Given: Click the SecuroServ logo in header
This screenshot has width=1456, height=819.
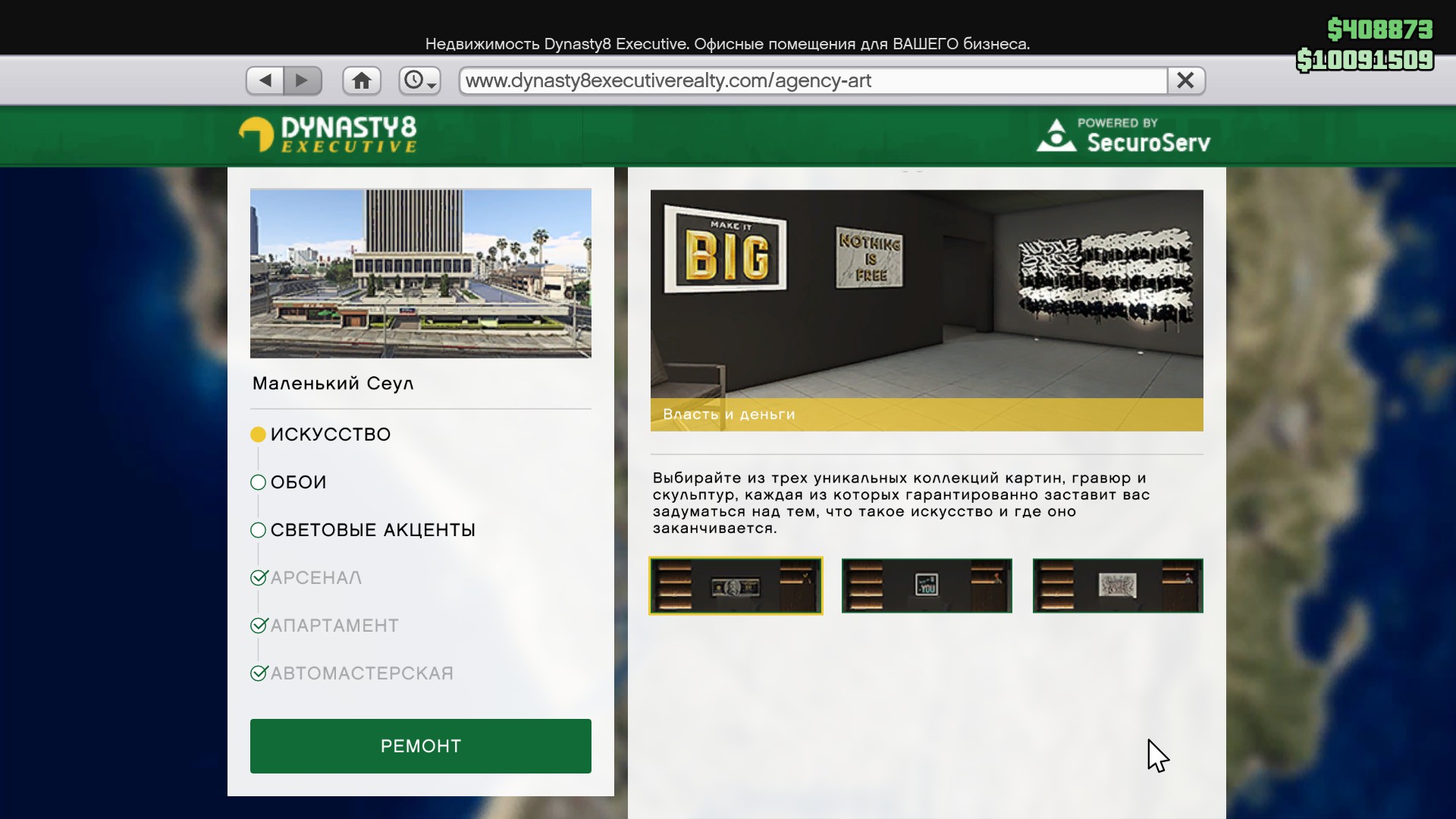Looking at the screenshot, I should coord(1124,135).
